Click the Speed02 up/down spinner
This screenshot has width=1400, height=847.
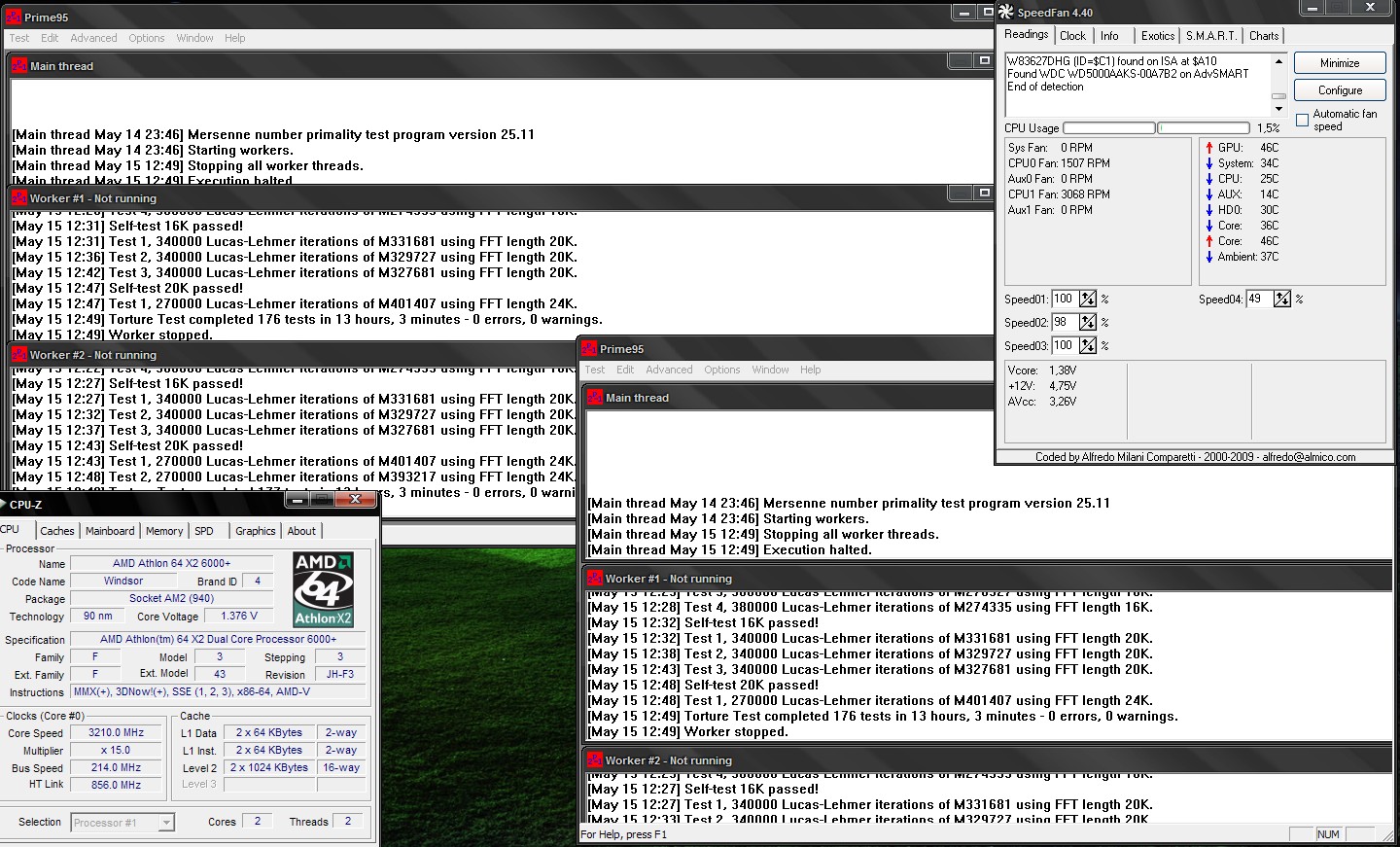(x=1088, y=322)
